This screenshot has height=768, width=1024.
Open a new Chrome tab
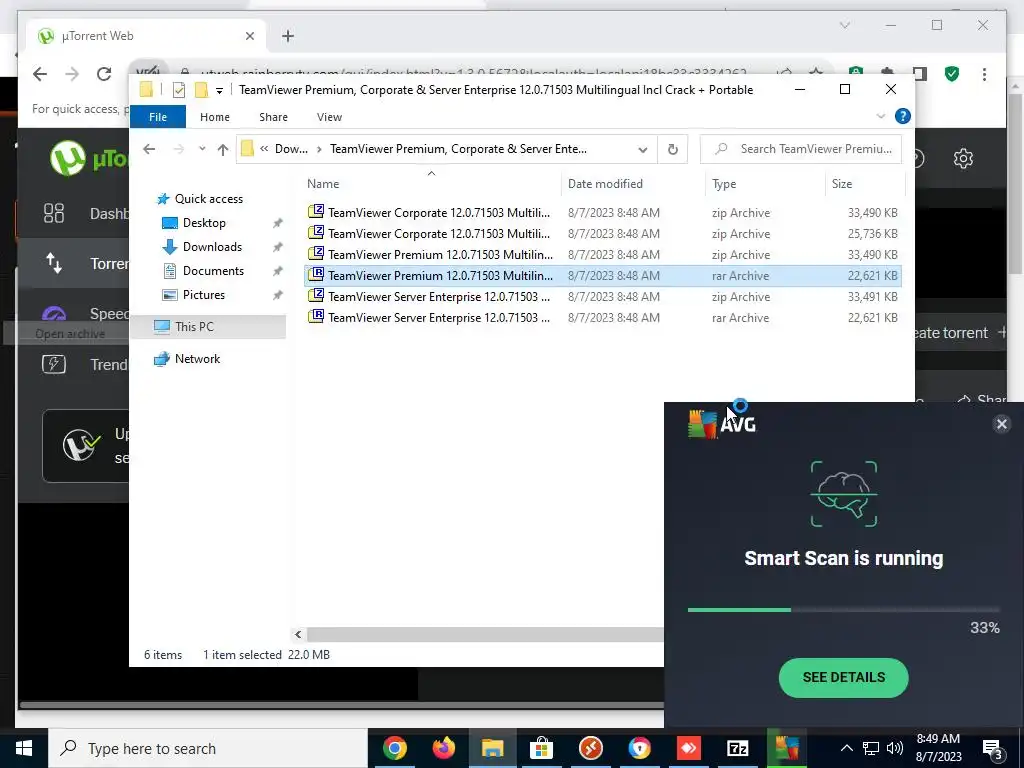coord(288,36)
